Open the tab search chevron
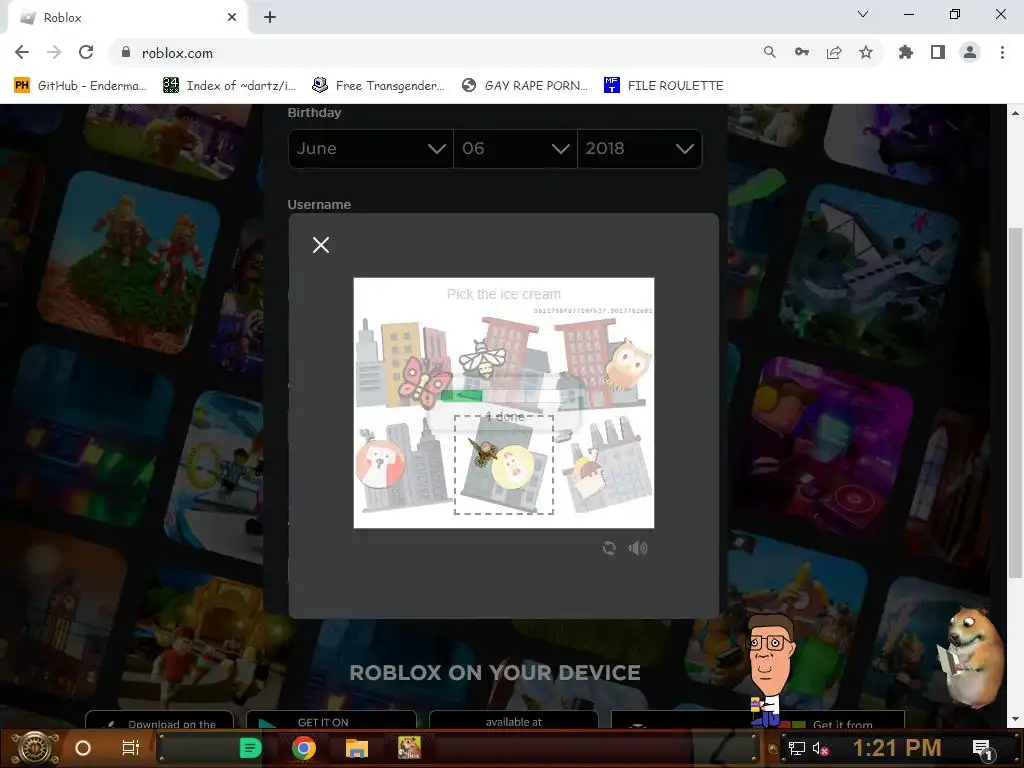This screenshot has height=768, width=1024. click(863, 14)
